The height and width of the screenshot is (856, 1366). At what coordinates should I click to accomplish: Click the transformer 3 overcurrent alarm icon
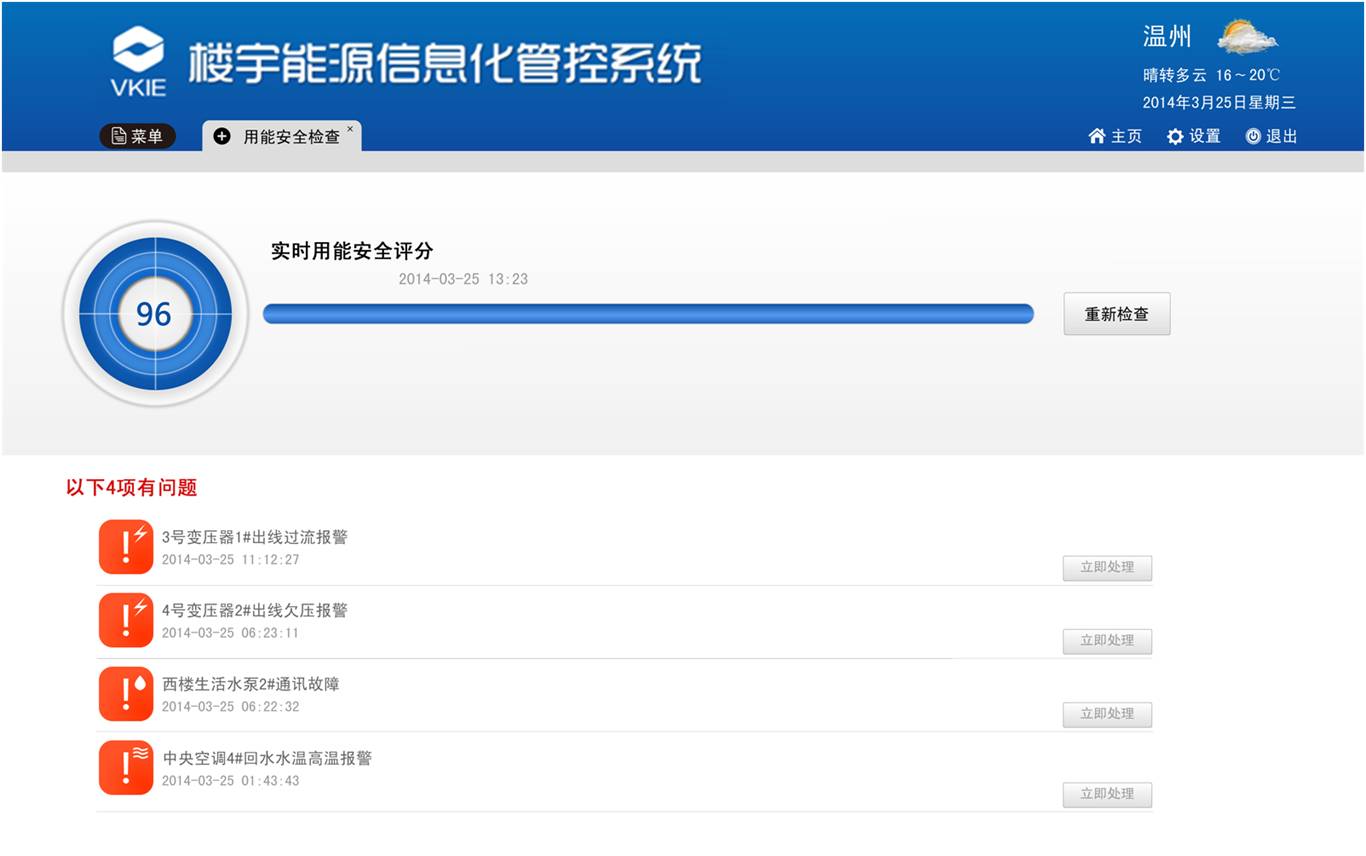[x=126, y=547]
